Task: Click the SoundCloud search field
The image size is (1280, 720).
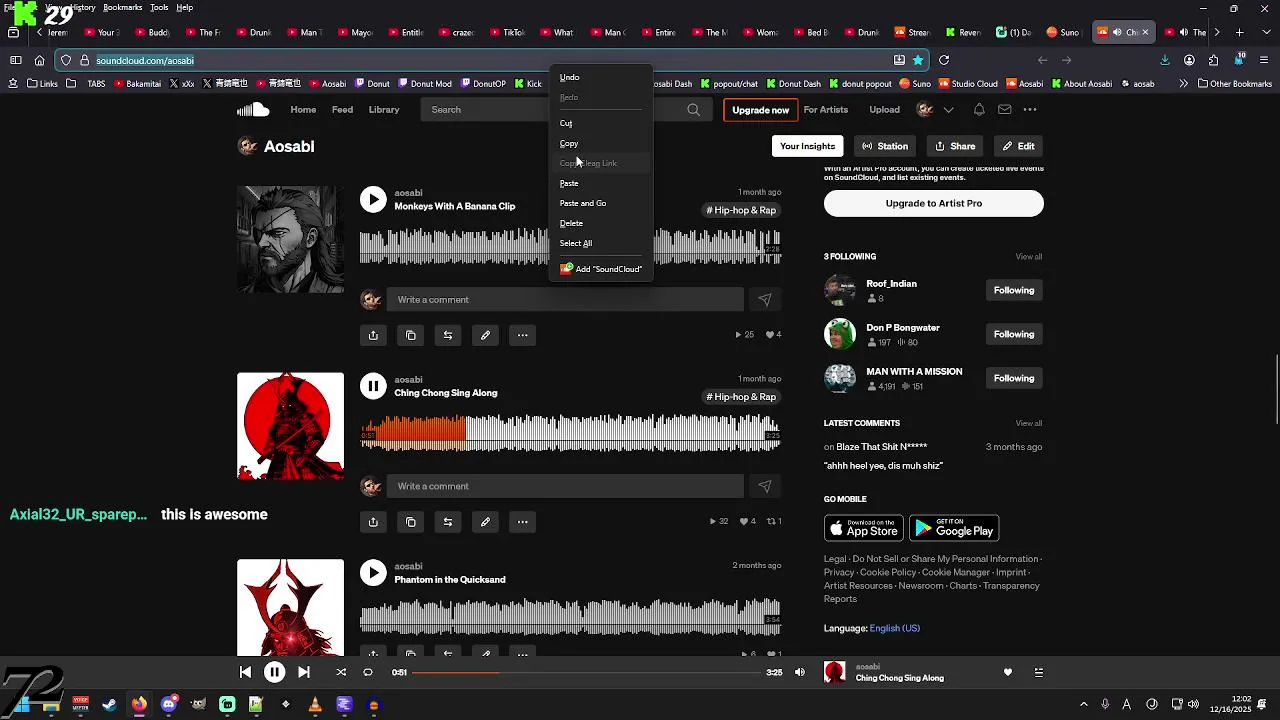Action: pyautogui.click(x=565, y=110)
